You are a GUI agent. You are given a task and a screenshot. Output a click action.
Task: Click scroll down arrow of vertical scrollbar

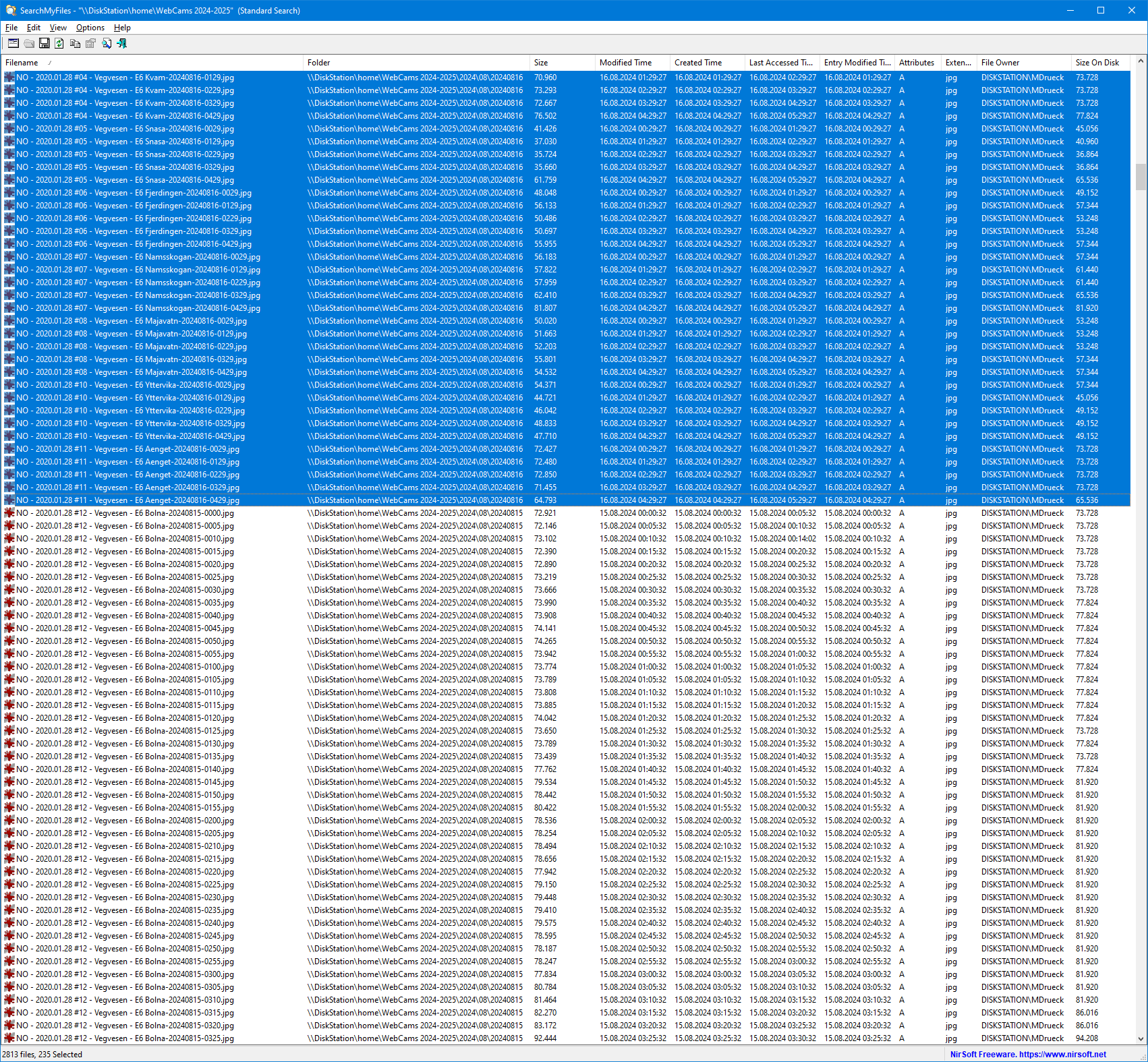click(1141, 1039)
